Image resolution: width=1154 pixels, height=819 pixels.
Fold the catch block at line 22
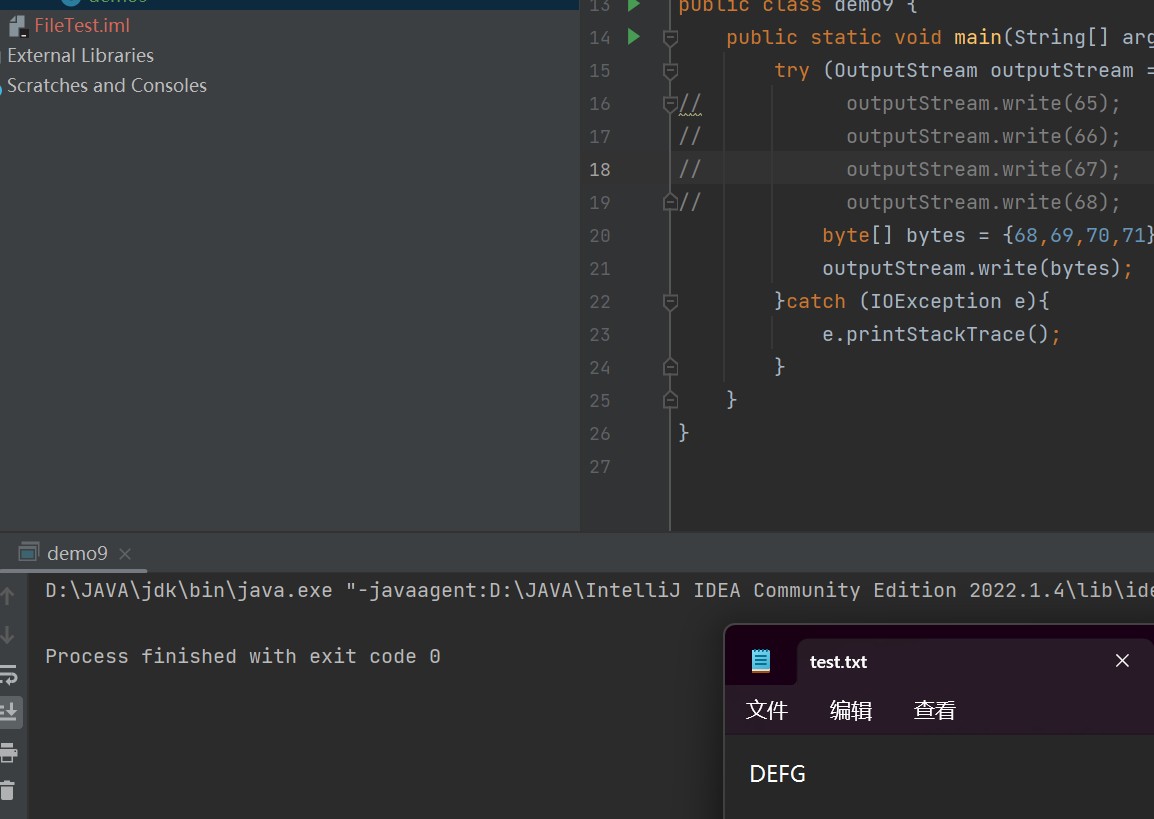[x=670, y=302]
